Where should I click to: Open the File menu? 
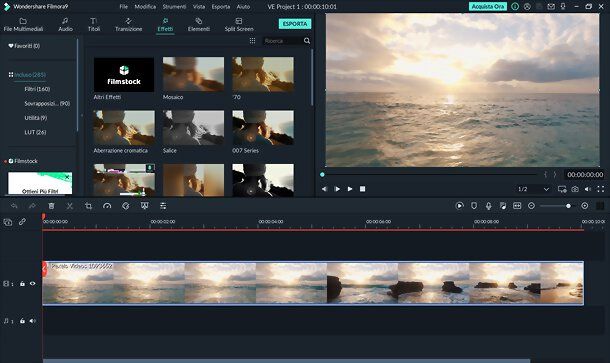pyautogui.click(x=123, y=7)
